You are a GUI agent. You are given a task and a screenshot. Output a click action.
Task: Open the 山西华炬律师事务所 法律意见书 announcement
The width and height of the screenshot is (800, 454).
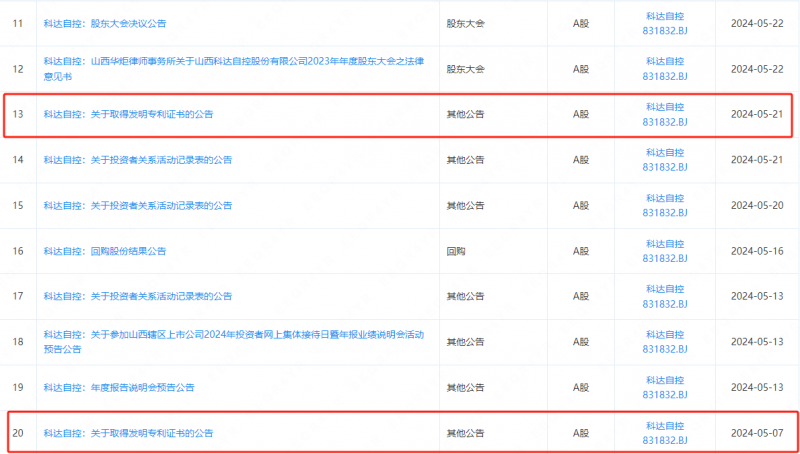click(x=234, y=68)
